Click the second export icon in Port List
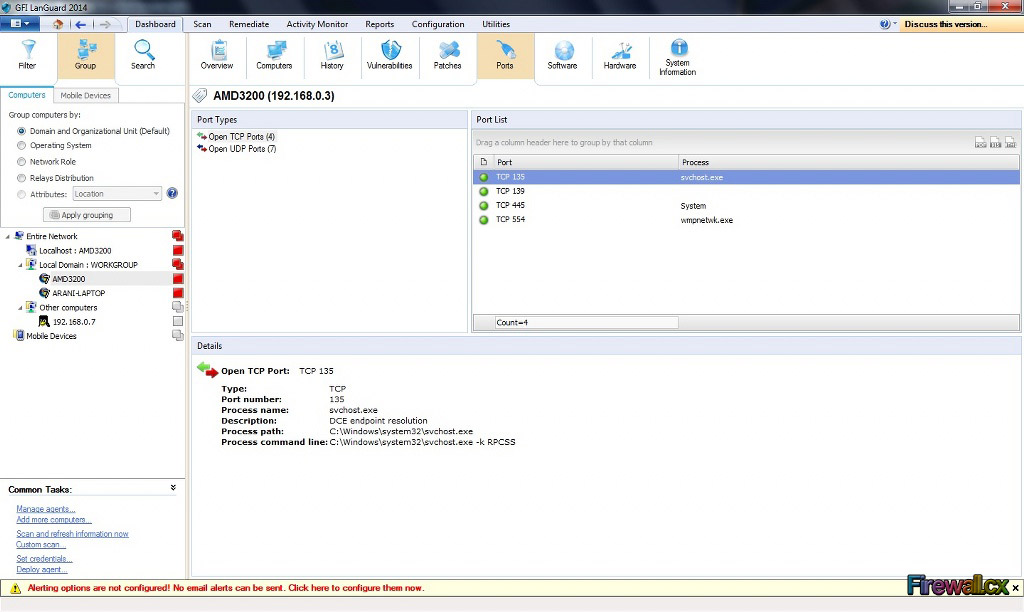1024x612 pixels. pos(995,142)
